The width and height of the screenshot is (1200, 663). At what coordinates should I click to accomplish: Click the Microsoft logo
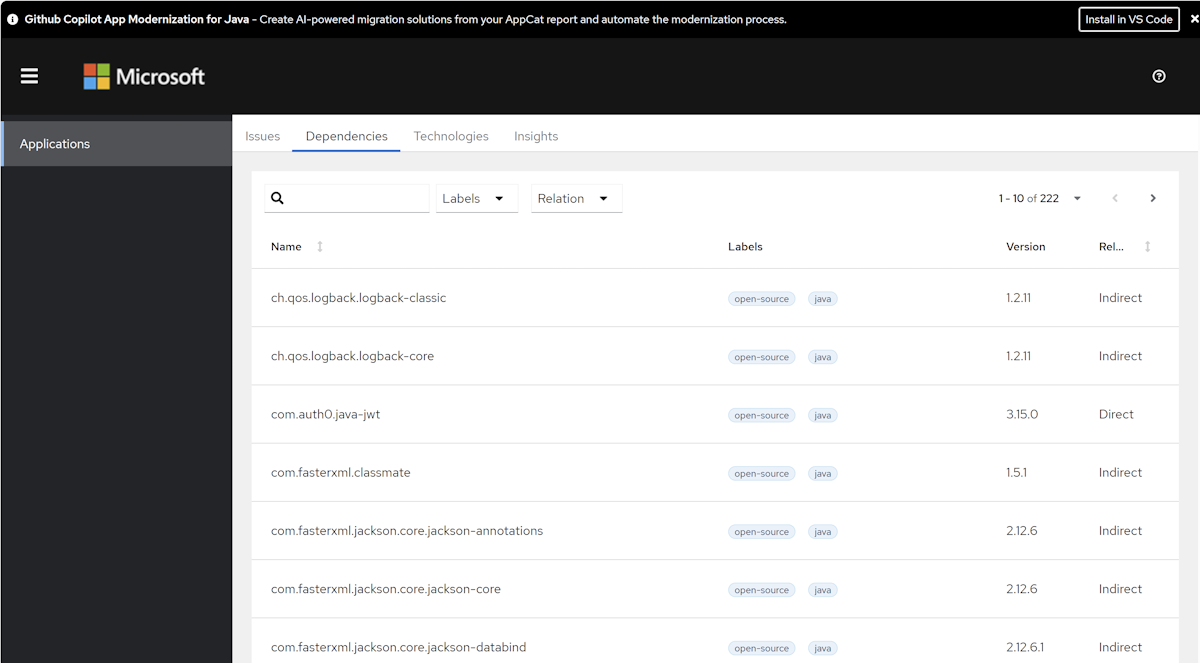pos(144,77)
